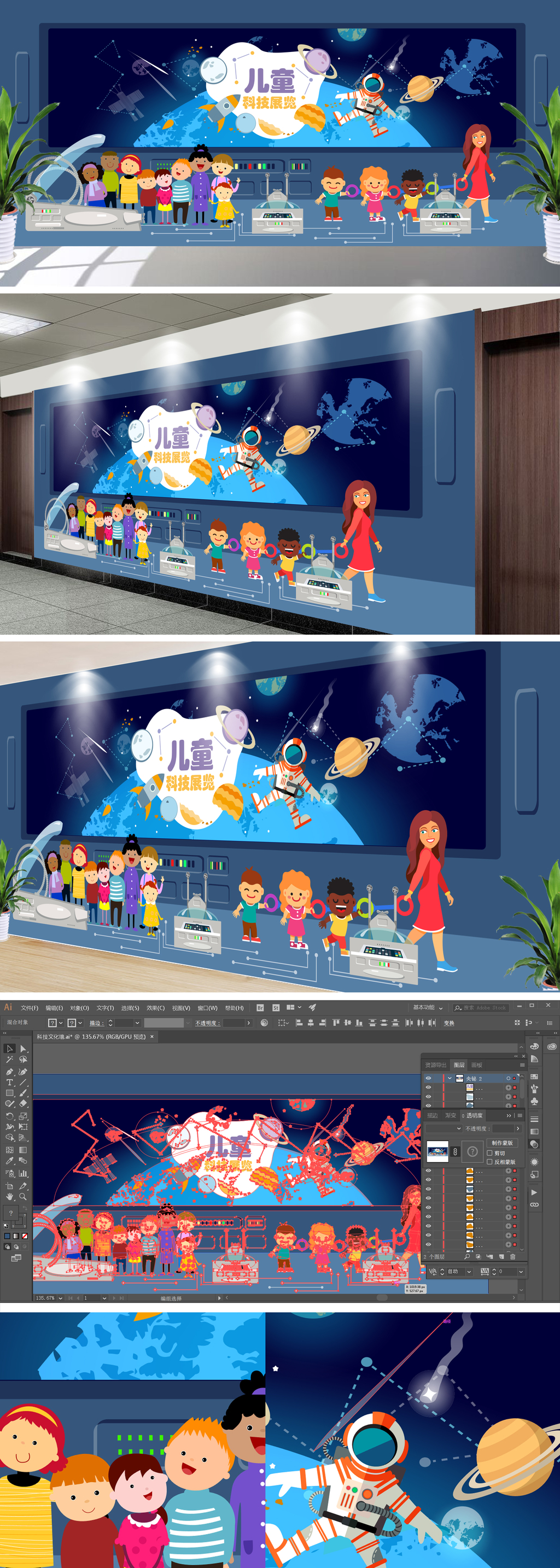
Task: Select the Zoom tool in toolbox
Action: pos(23,1196)
